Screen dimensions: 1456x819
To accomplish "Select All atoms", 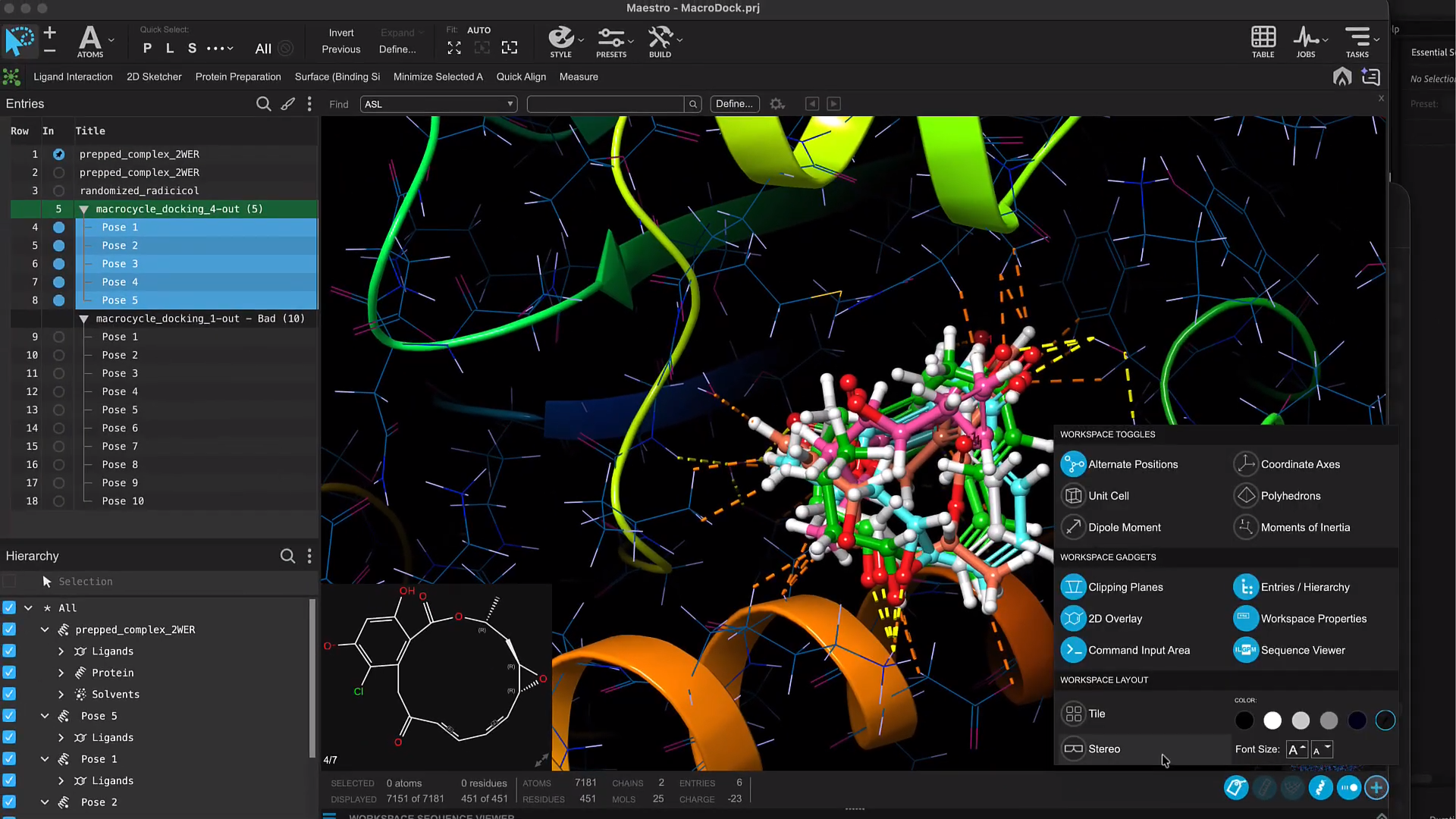I will [x=263, y=49].
